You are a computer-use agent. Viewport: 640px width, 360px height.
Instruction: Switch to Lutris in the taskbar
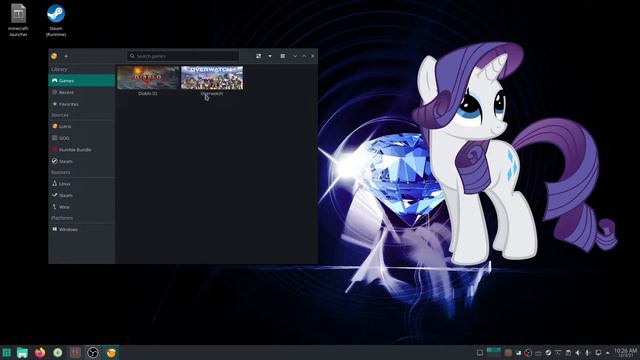pos(111,353)
